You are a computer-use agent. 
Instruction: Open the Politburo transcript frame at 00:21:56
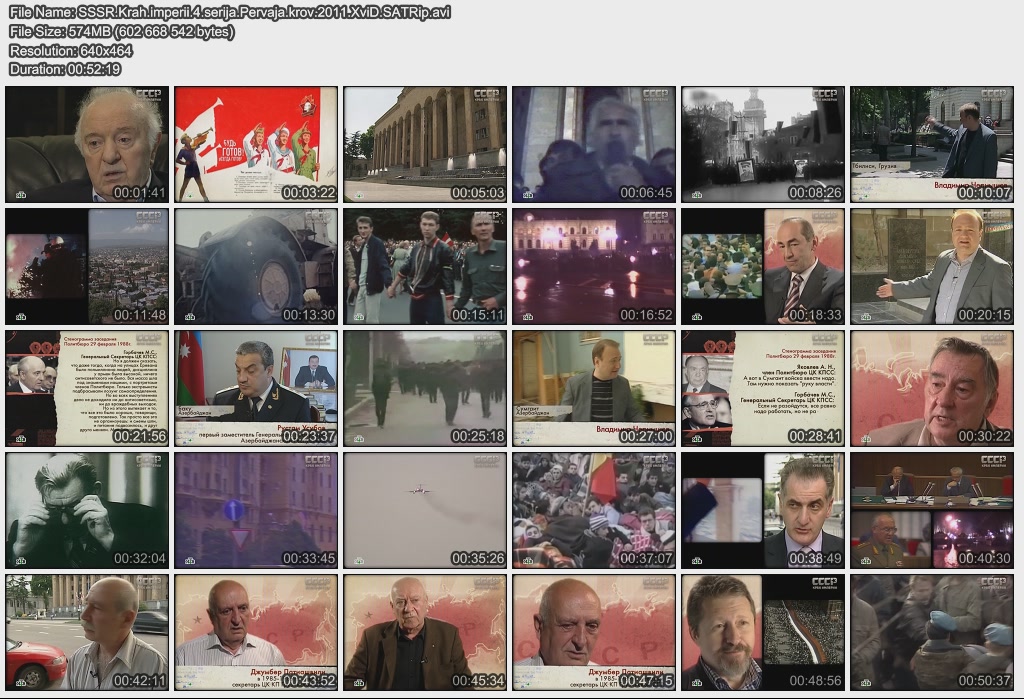87,388
